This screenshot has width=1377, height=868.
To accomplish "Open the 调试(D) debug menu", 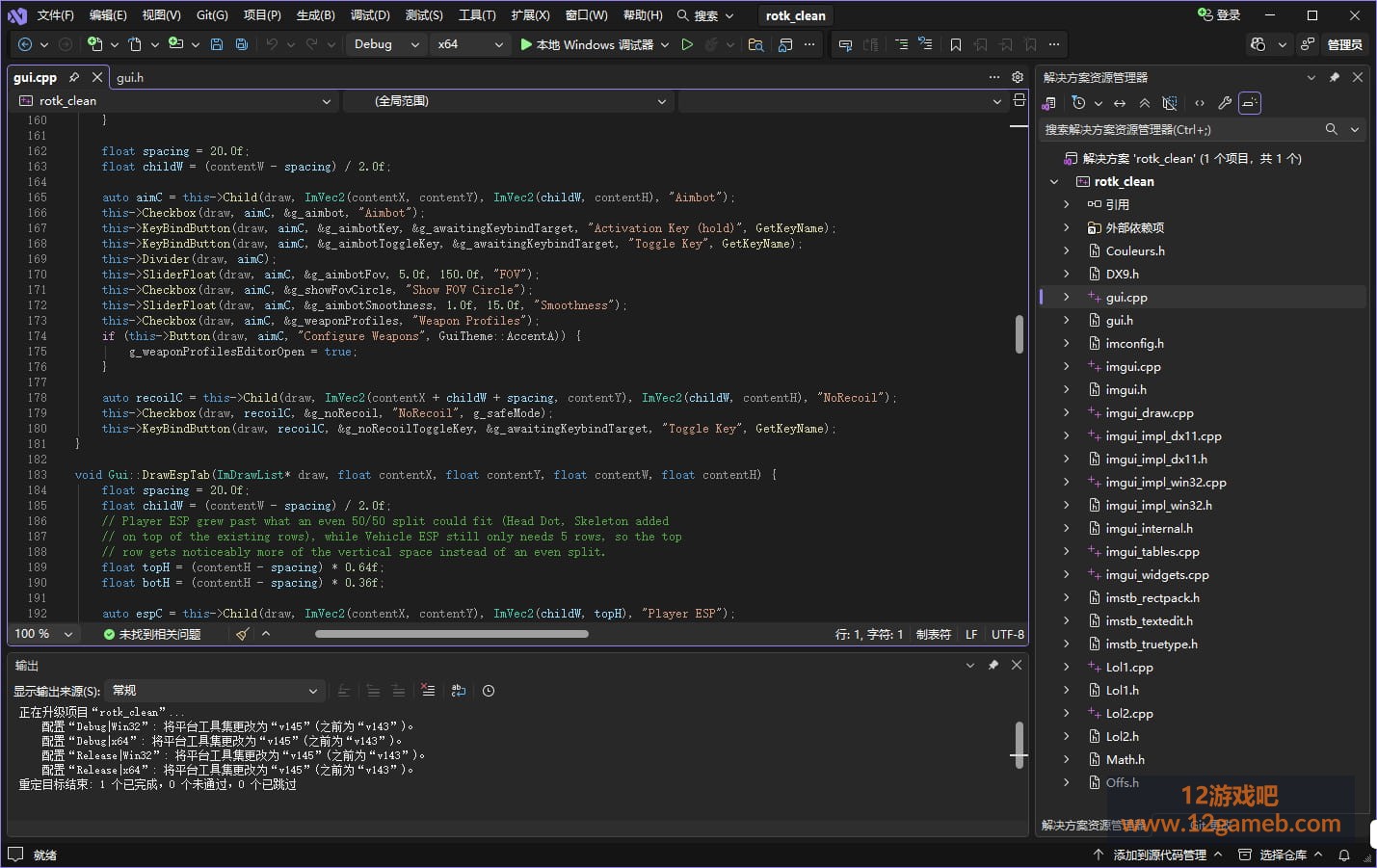I will [370, 15].
